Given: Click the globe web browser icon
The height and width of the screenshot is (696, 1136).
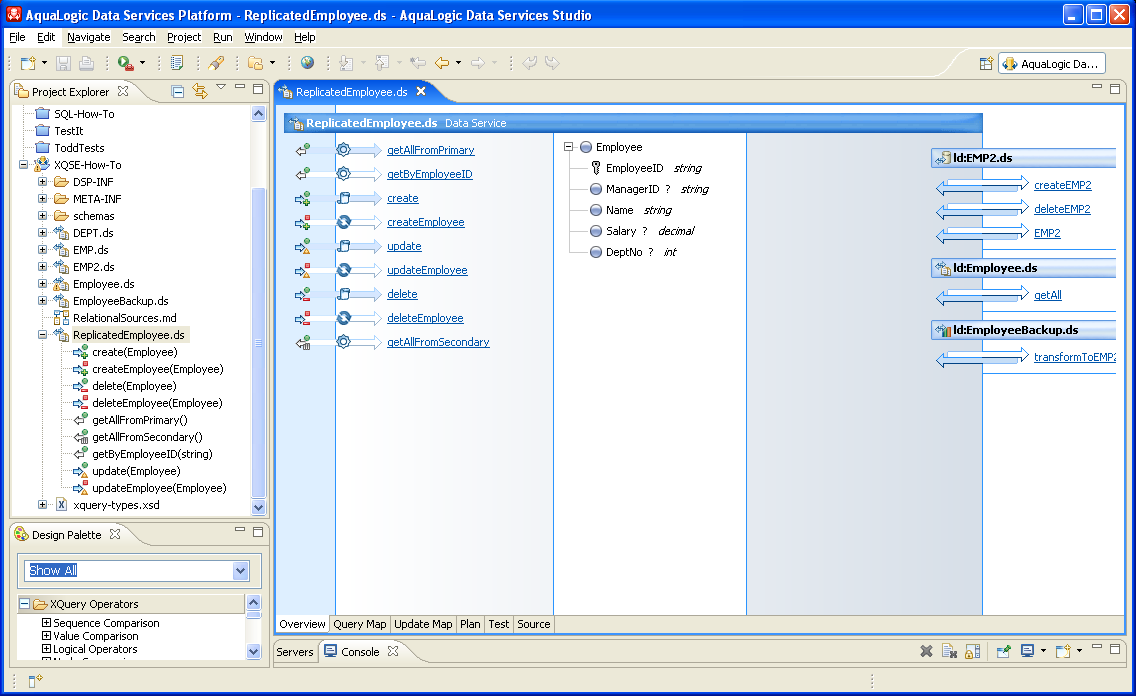Looking at the screenshot, I should point(307,63).
